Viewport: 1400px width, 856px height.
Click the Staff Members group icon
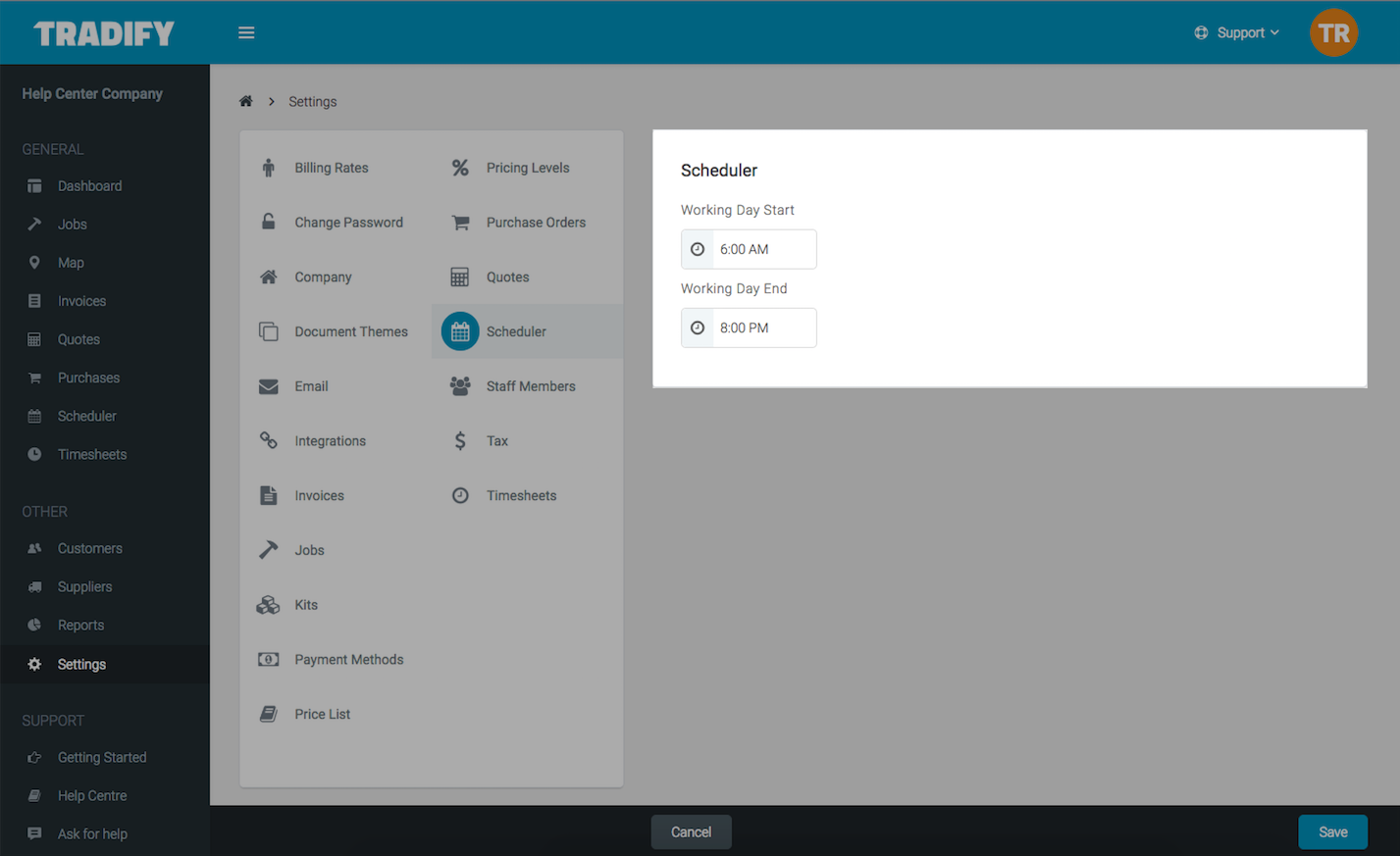460,386
